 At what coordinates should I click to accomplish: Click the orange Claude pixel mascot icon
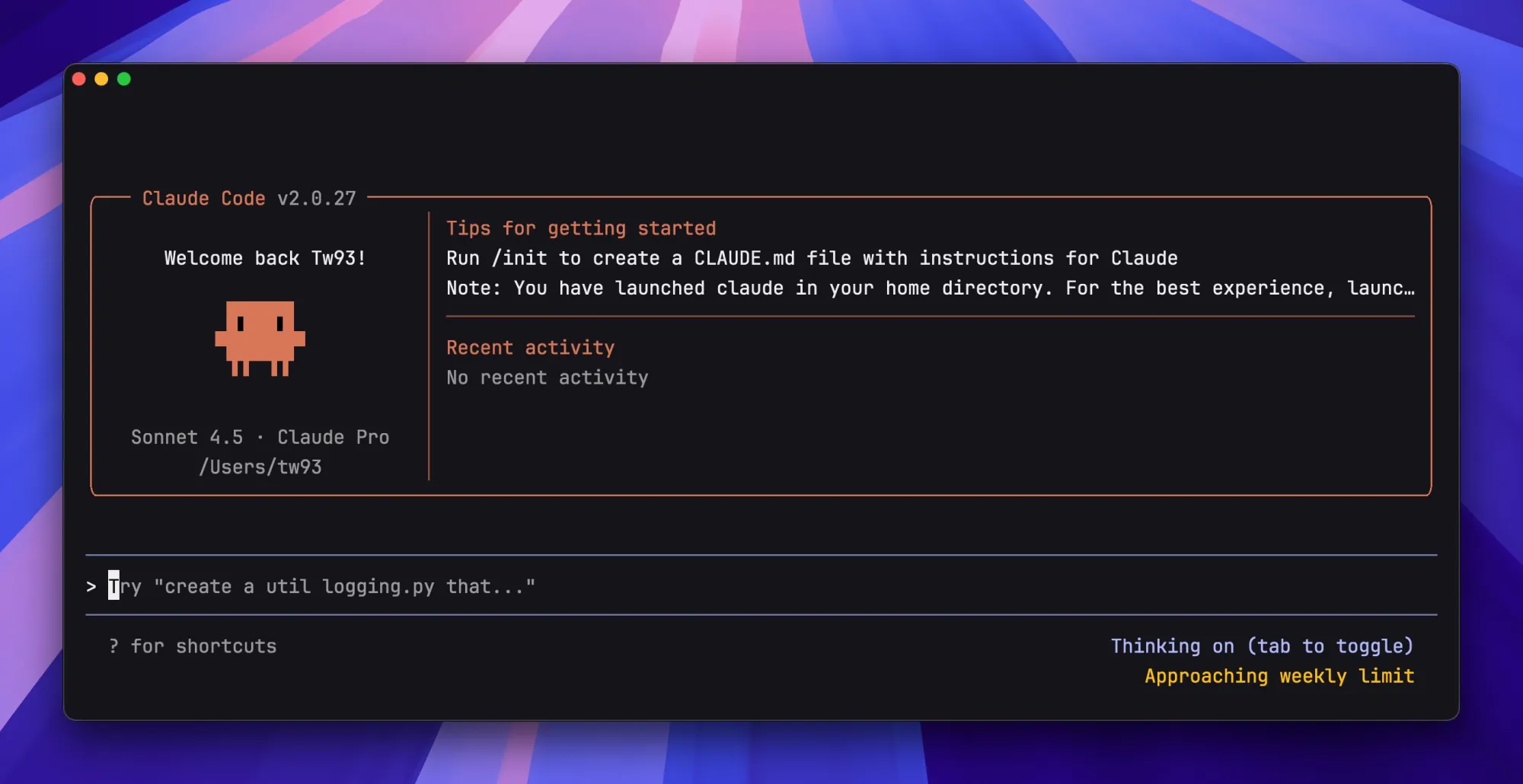(x=260, y=338)
